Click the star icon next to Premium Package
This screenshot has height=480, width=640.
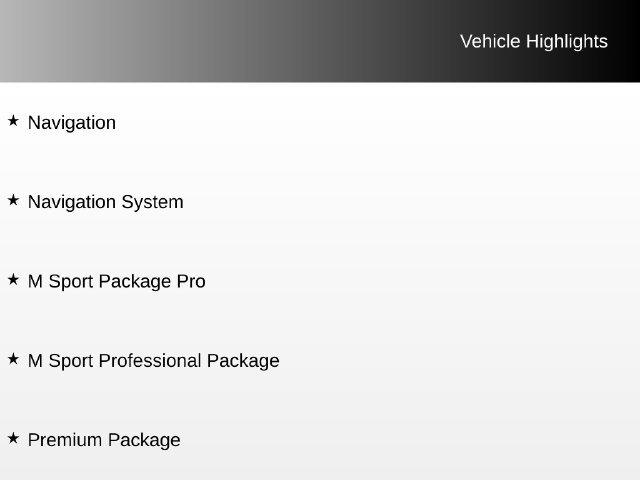pyautogui.click(x=13, y=438)
